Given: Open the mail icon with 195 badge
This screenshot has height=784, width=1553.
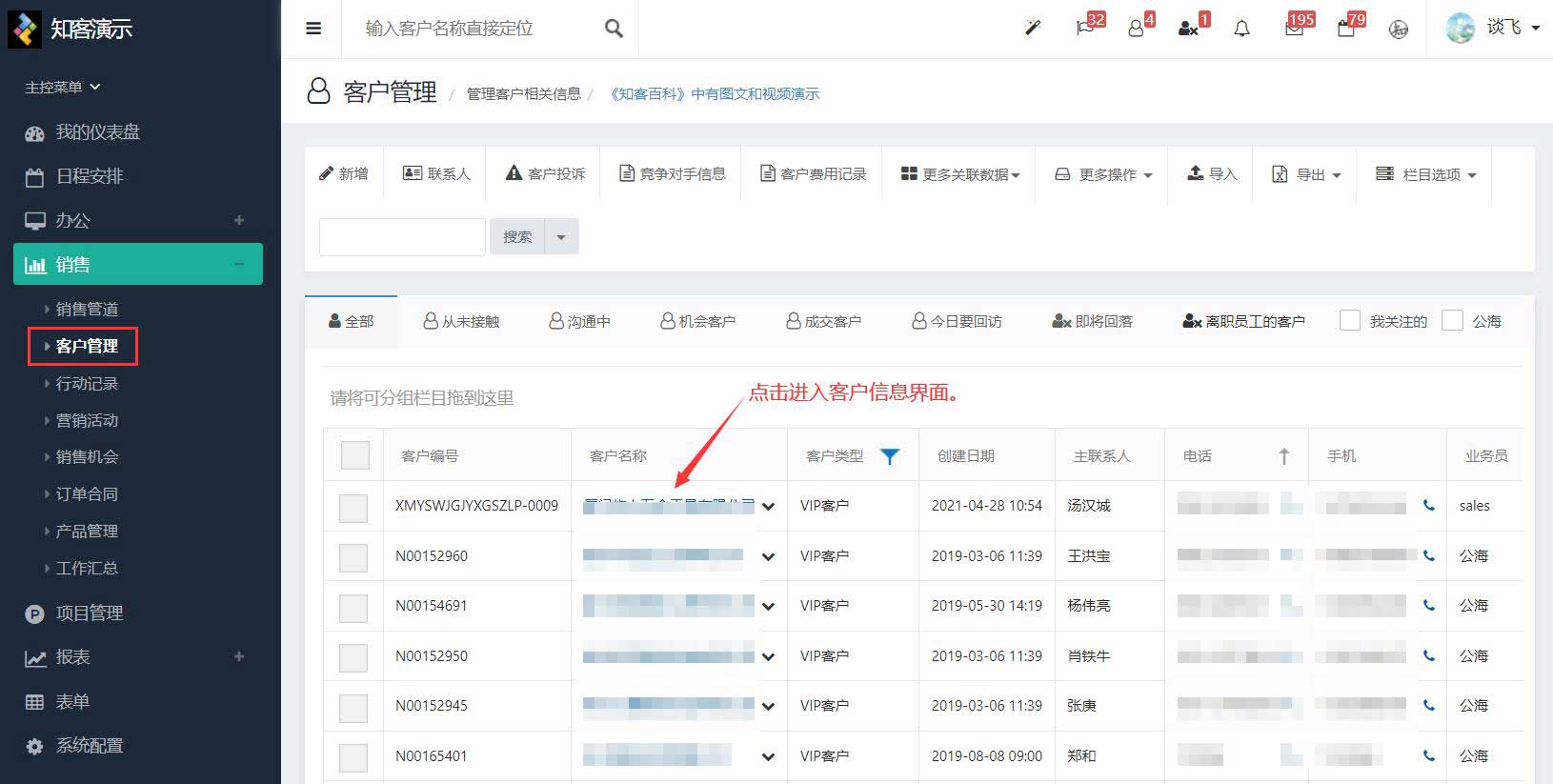Looking at the screenshot, I should click(1294, 29).
